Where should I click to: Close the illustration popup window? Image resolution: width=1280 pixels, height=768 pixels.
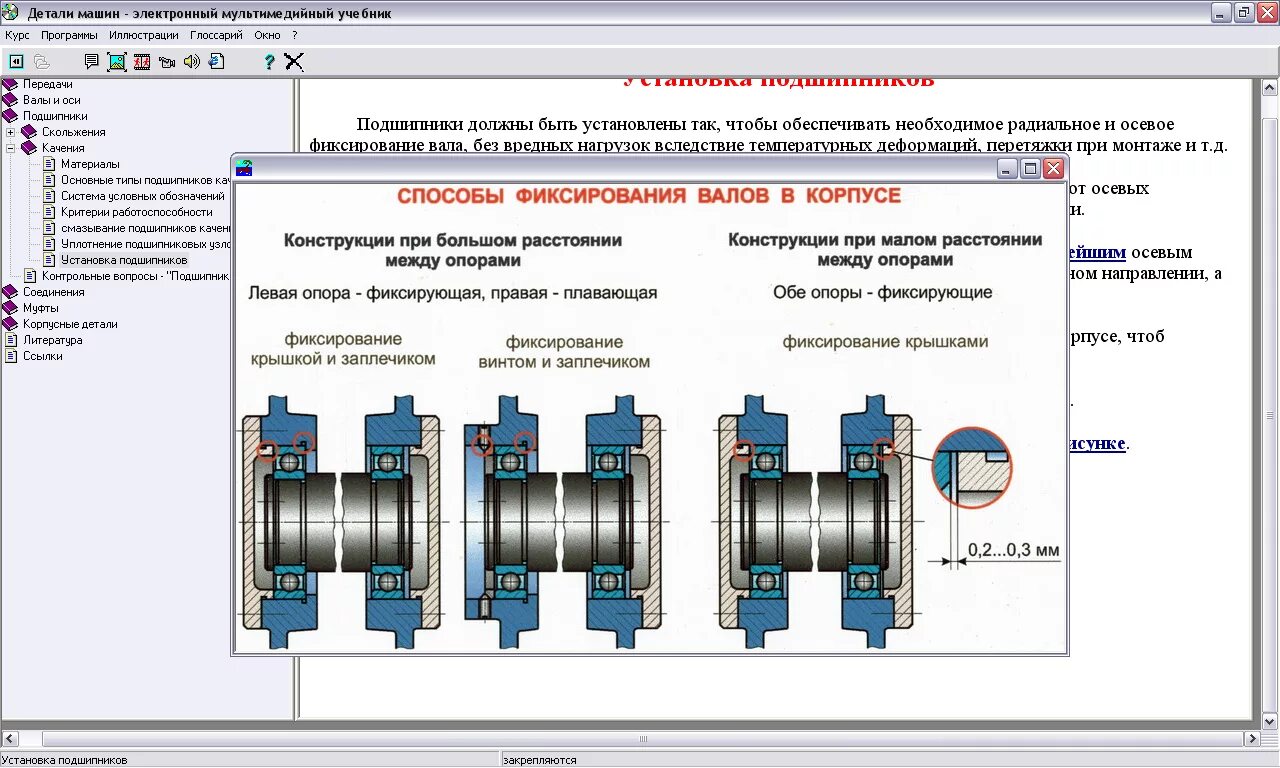tap(1053, 168)
